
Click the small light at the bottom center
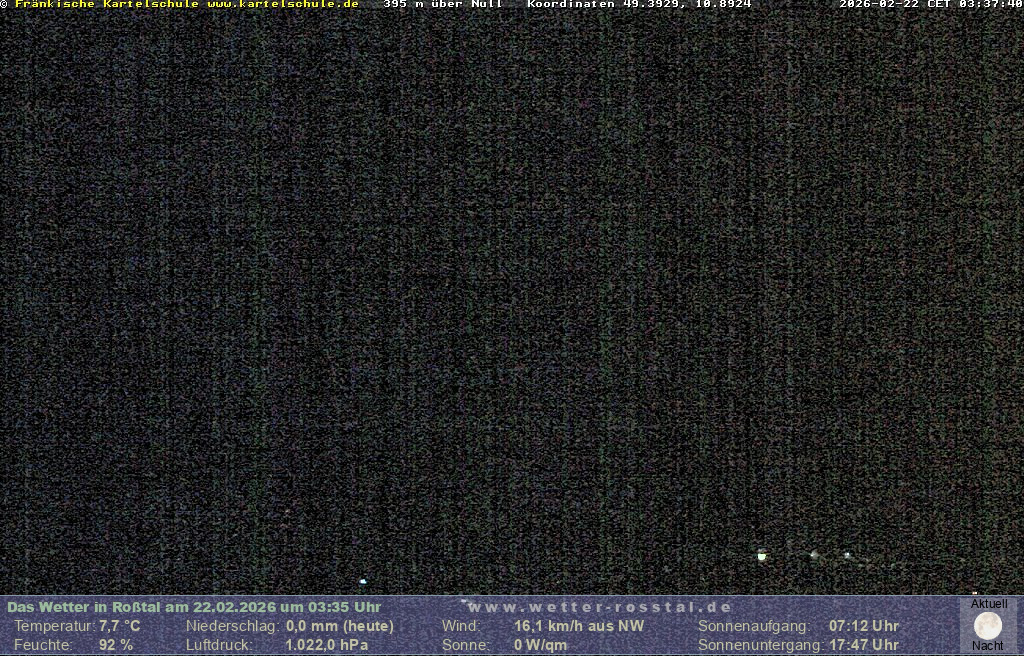363,581
